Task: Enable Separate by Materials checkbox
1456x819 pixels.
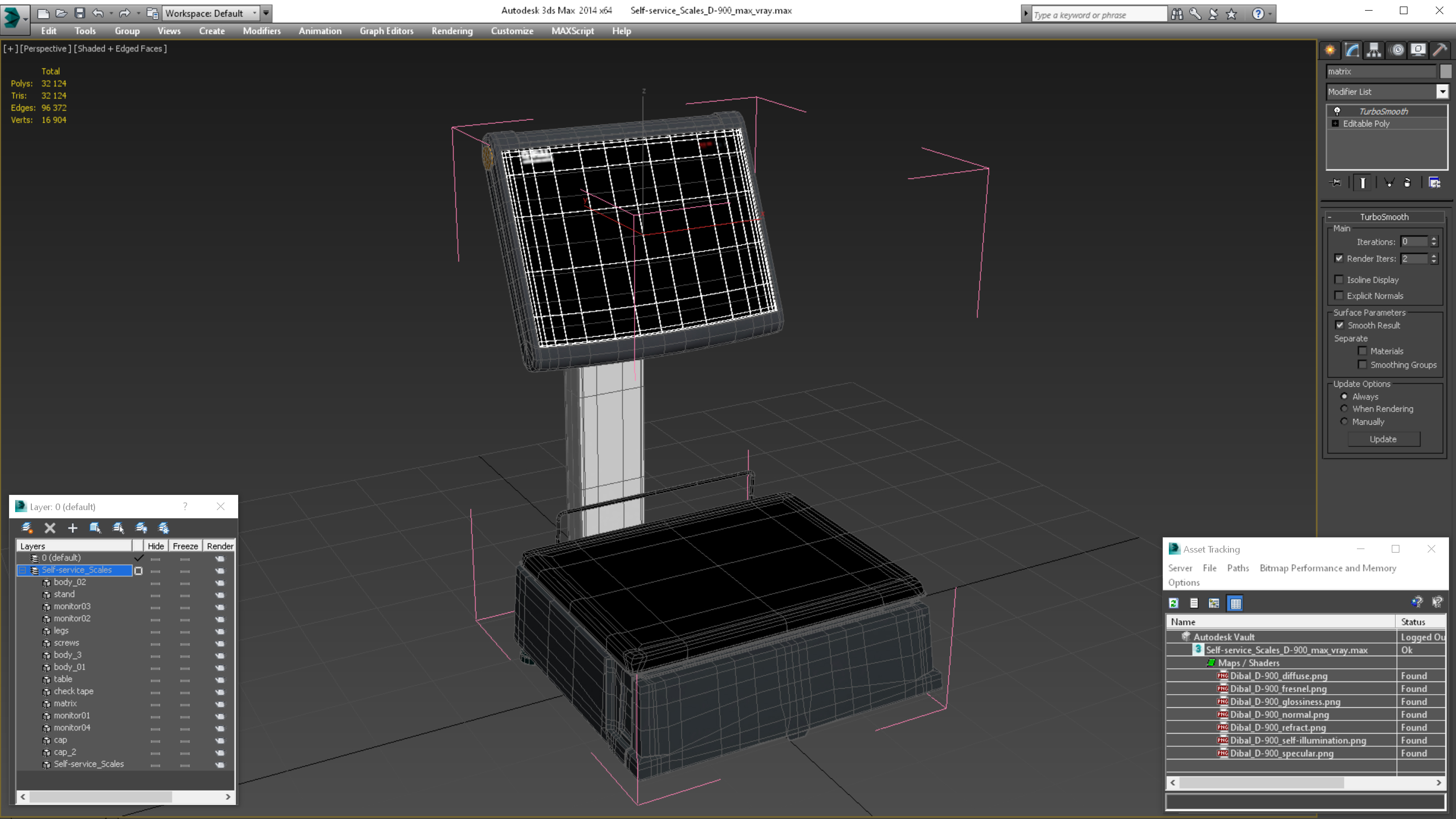Action: [x=1362, y=351]
